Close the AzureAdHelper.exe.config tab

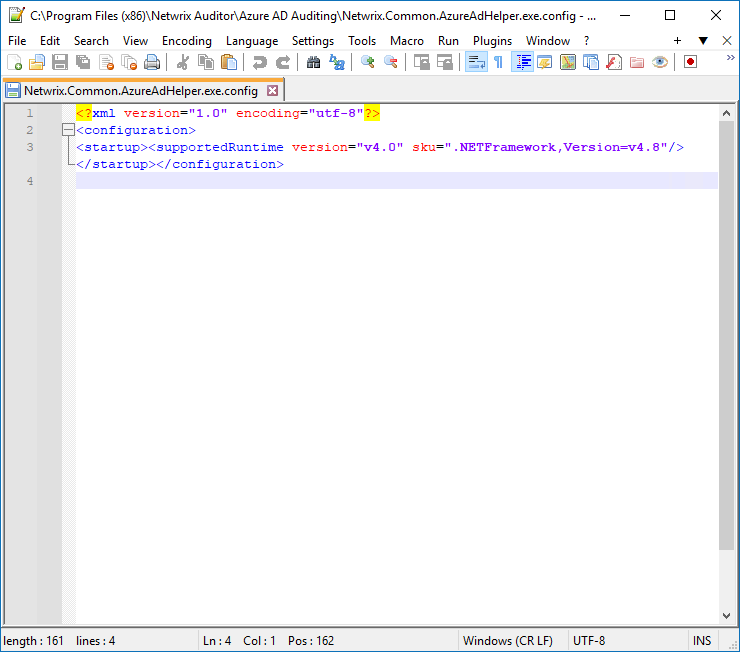click(x=272, y=91)
